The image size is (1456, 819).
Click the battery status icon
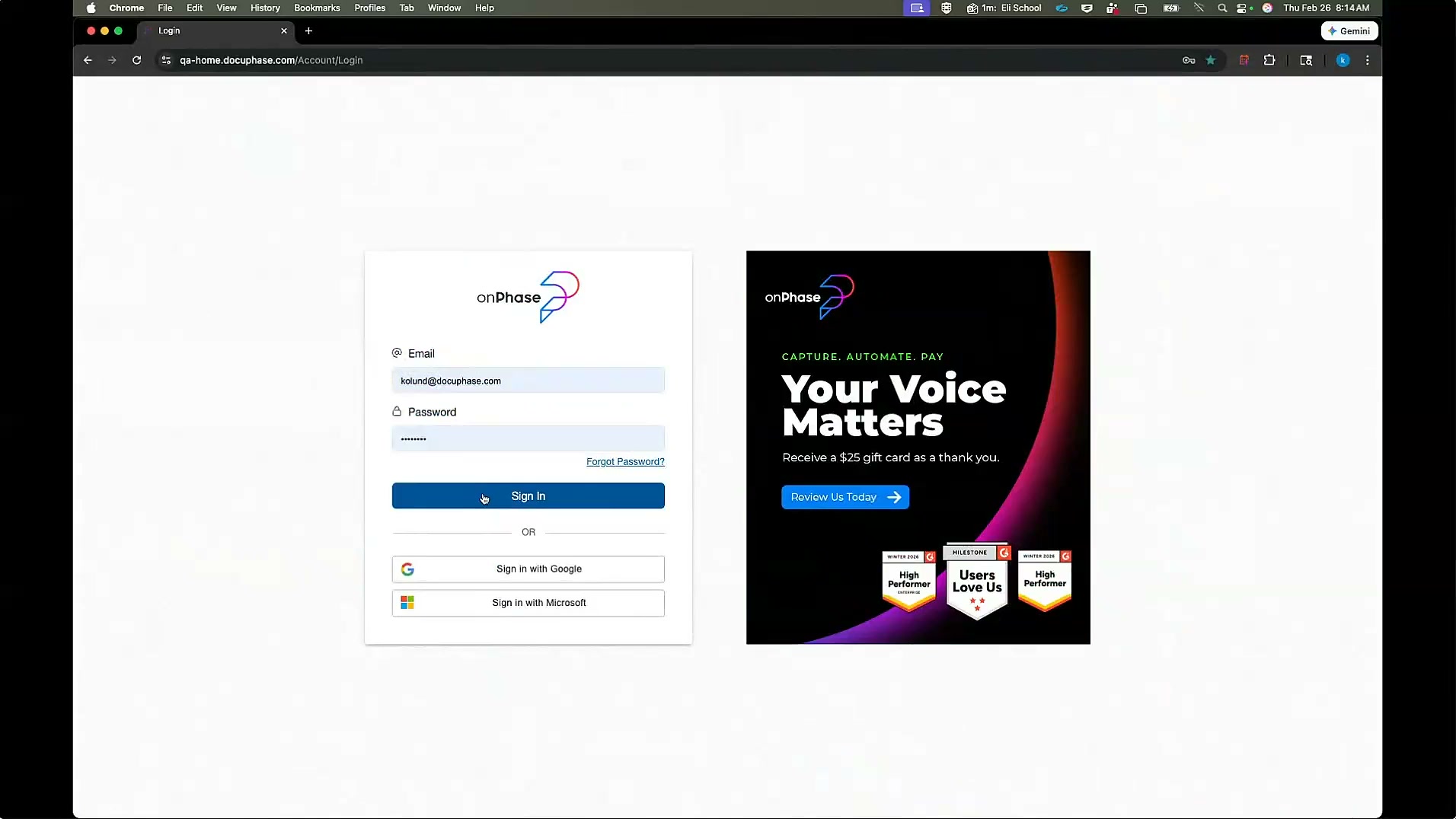click(x=1171, y=8)
